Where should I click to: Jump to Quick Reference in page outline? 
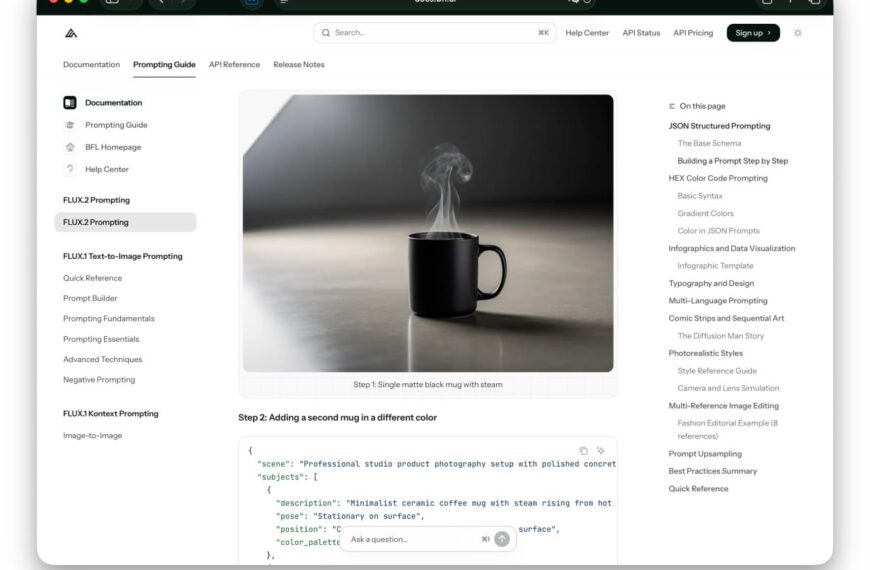pos(698,489)
